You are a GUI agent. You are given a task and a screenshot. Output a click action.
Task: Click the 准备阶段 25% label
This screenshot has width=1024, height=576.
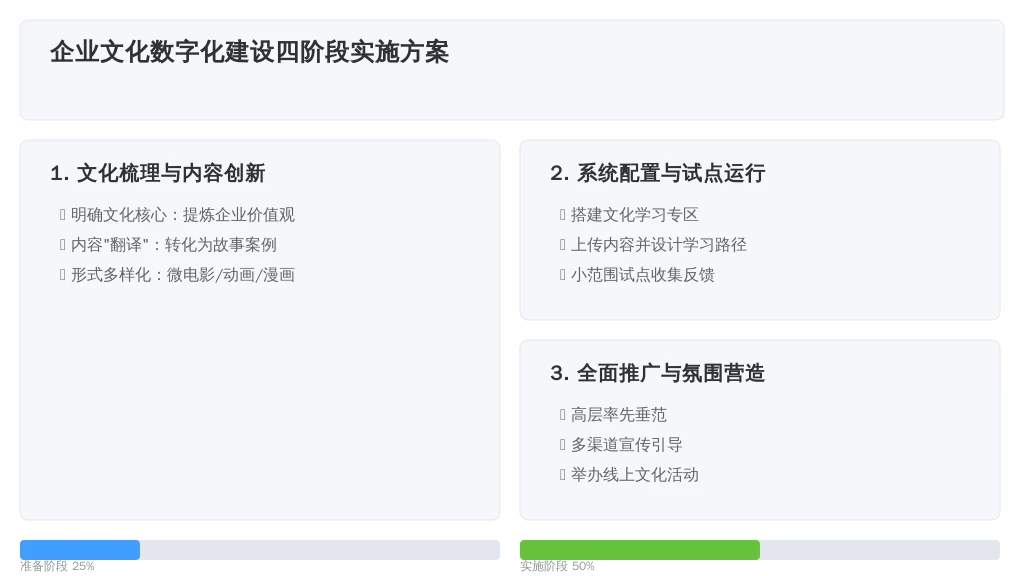point(57,566)
